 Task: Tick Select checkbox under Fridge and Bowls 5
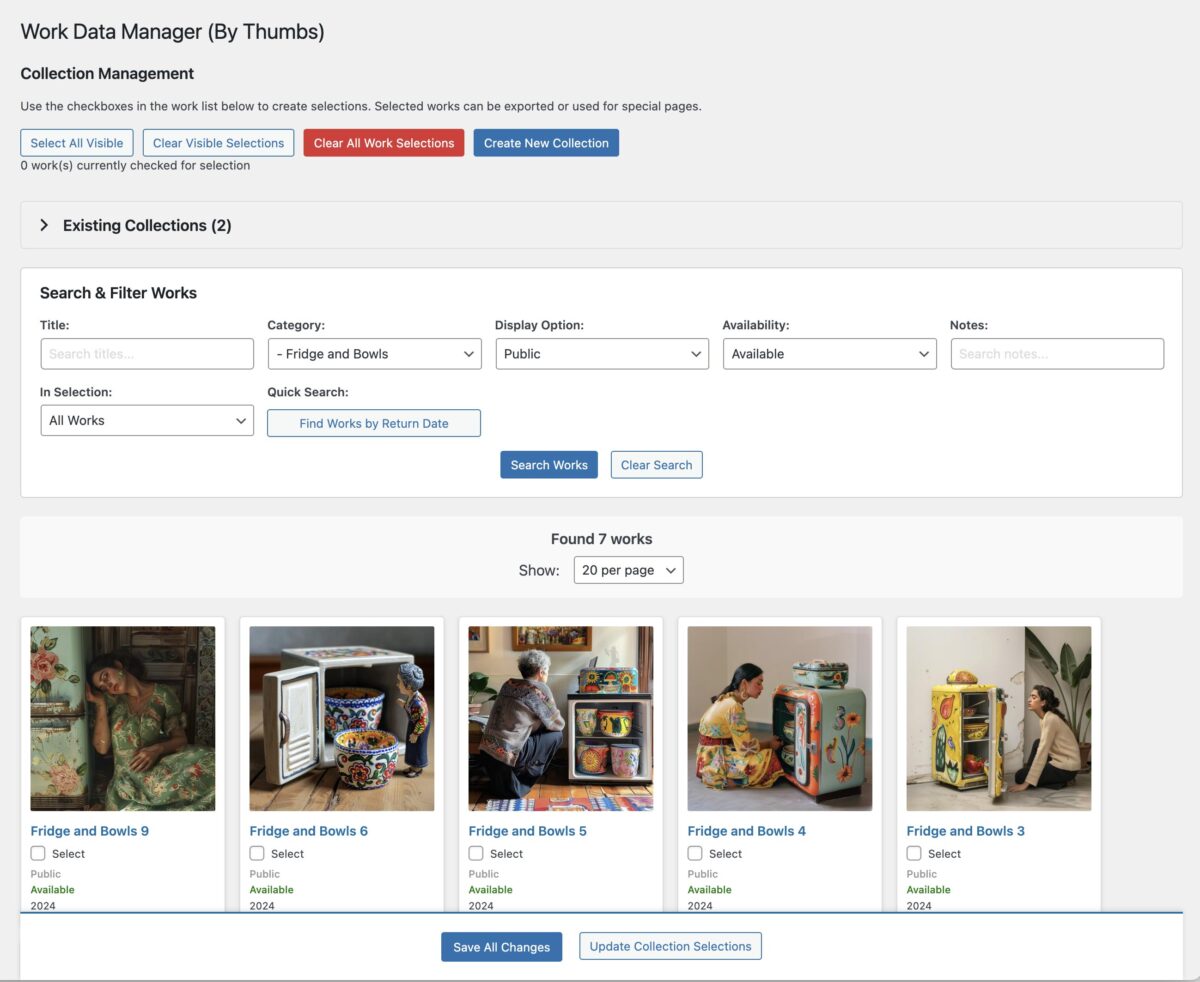[476, 854]
